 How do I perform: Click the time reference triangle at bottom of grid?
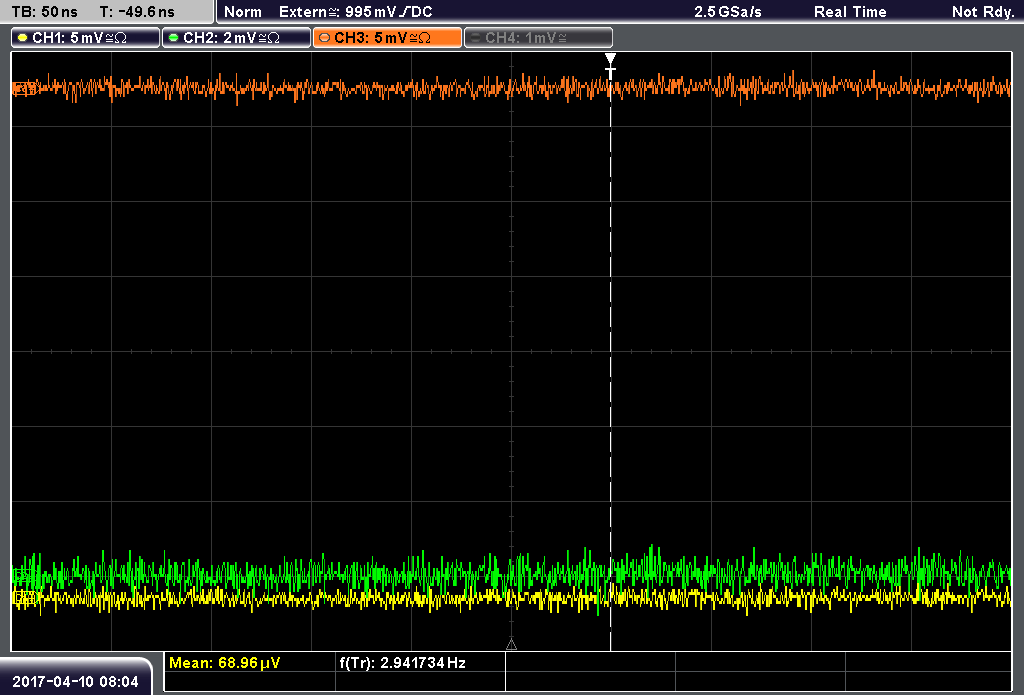[511, 644]
